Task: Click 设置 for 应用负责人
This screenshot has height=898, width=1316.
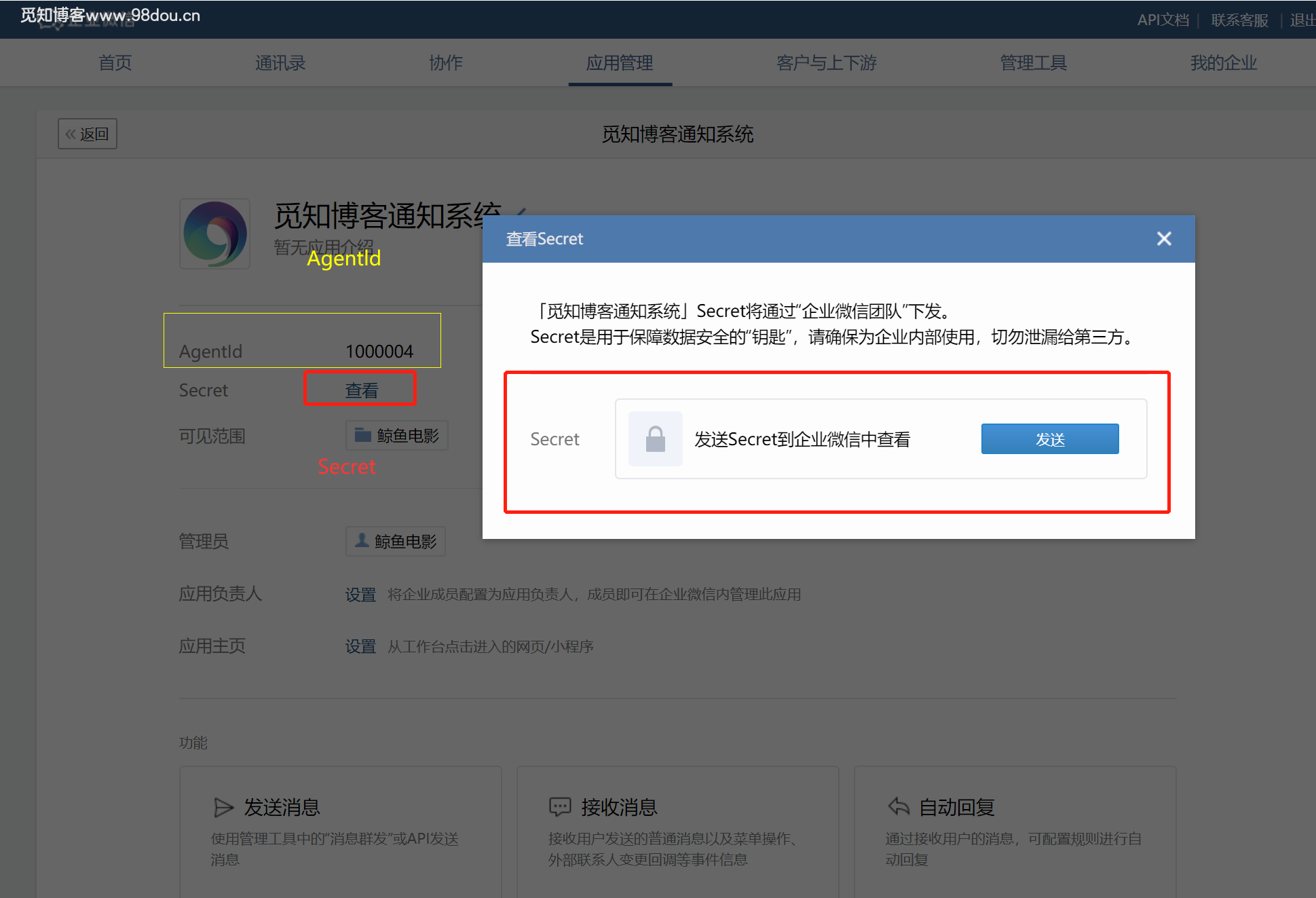Action: [360, 595]
